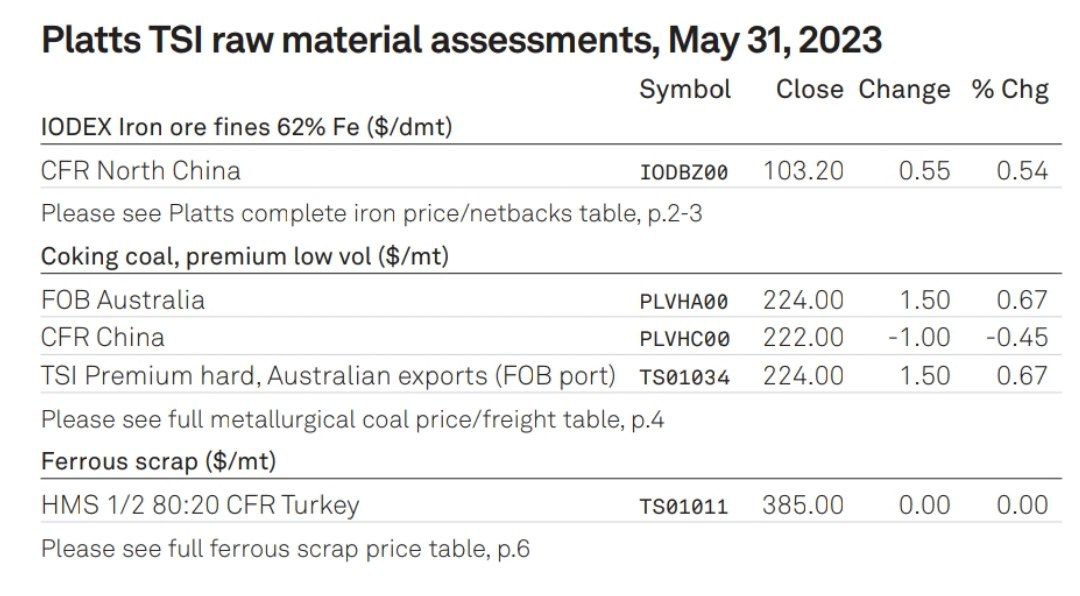Click iron price/netbacks table reference note
This screenshot has width=1080, height=596.
tap(371, 214)
